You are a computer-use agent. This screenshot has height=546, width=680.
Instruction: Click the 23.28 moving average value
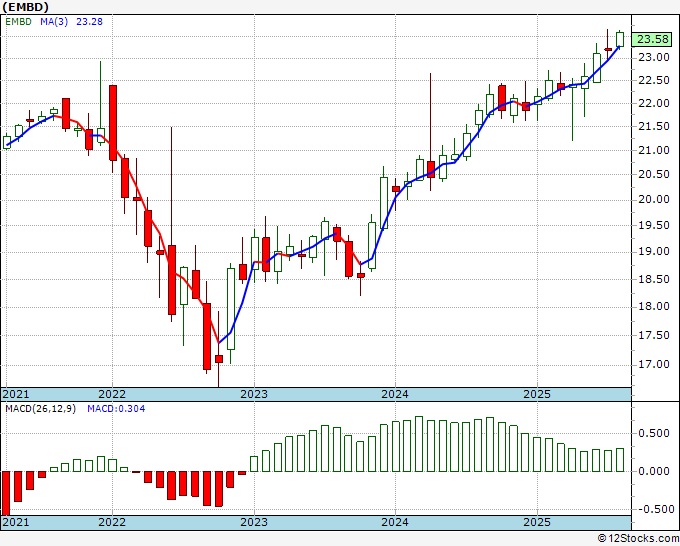click(x=89, y=21)
